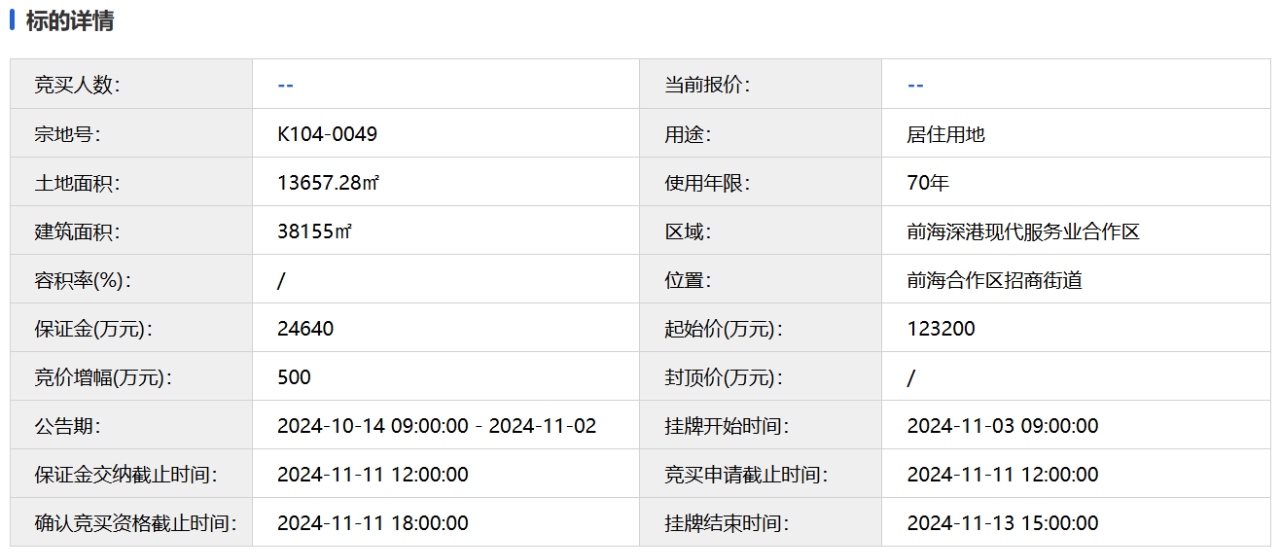The image size is (1280, 556).
Task: Click the starting price 123200
Action: pyautogui.click(x=940, y=329)
